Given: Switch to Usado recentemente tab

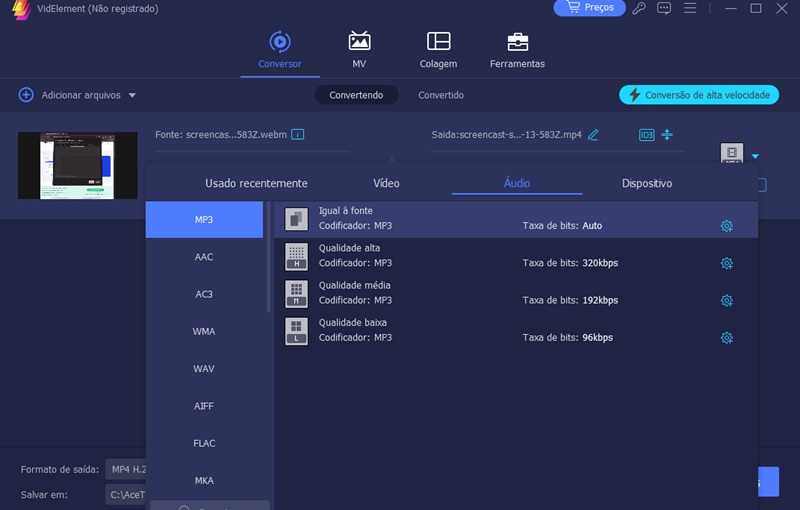Looking at the screenshot, I should (256, 183).
